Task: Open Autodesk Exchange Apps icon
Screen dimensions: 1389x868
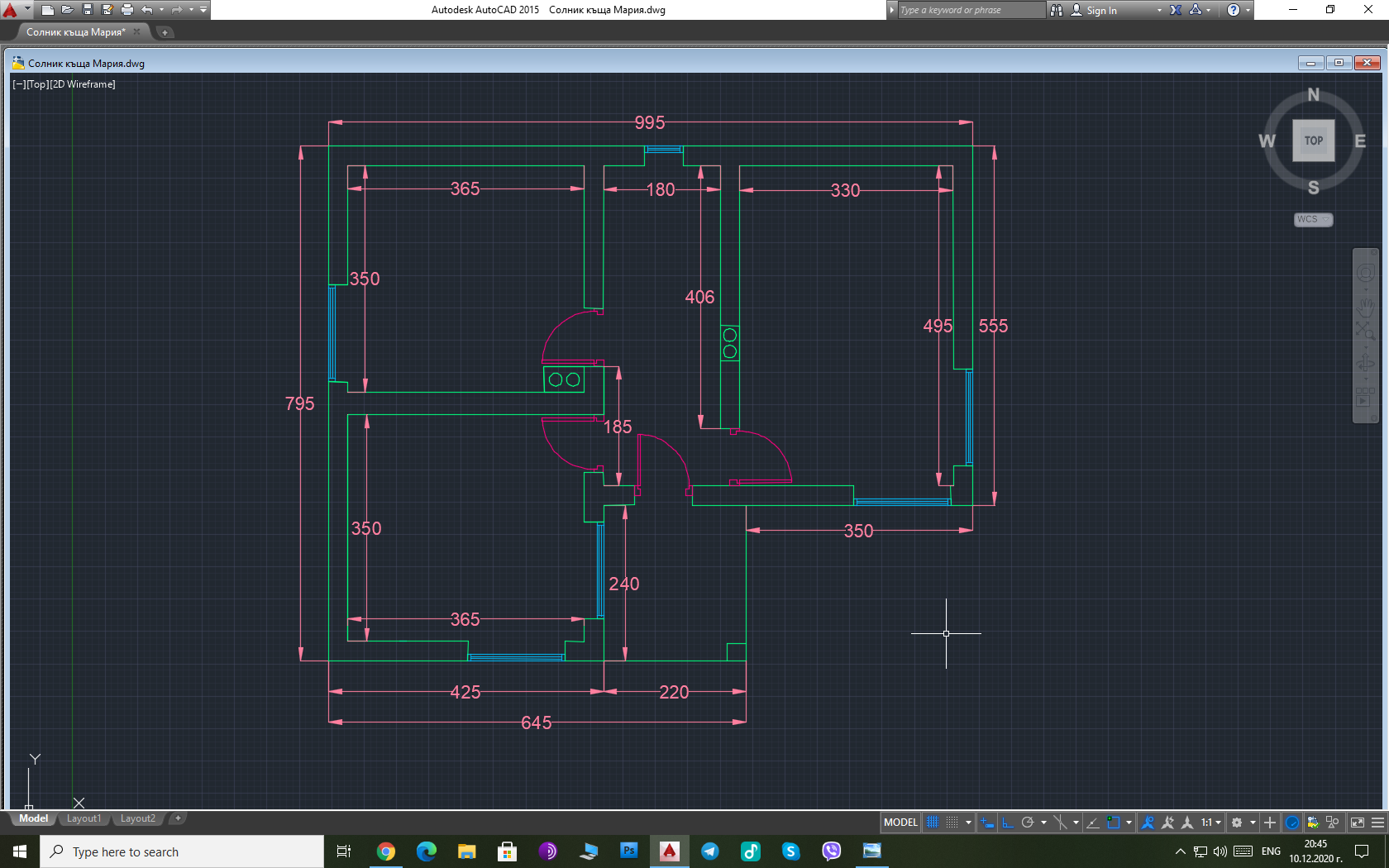Action: click(1176, 10)
